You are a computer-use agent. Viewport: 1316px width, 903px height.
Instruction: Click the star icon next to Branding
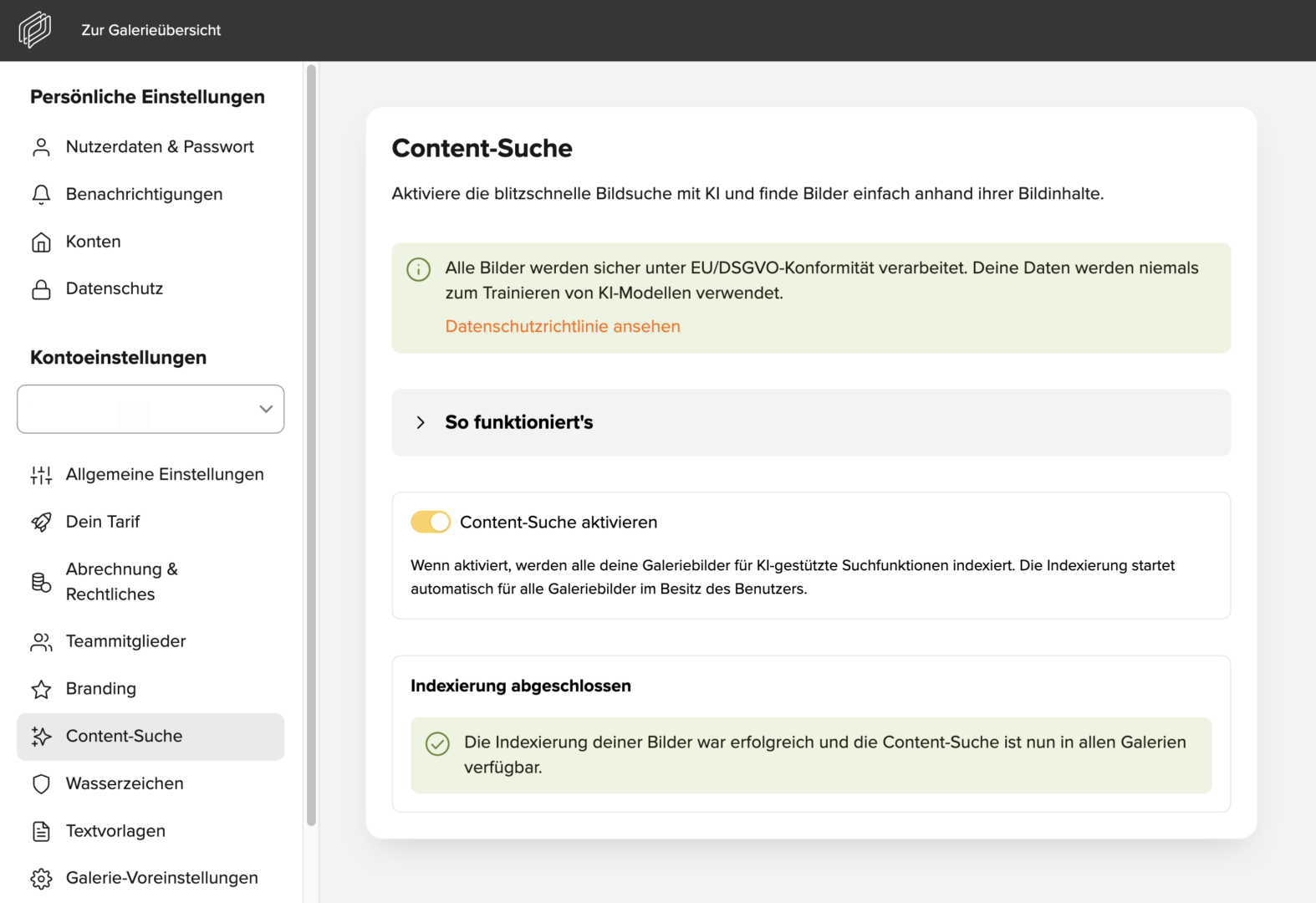(x=41, y=689)
